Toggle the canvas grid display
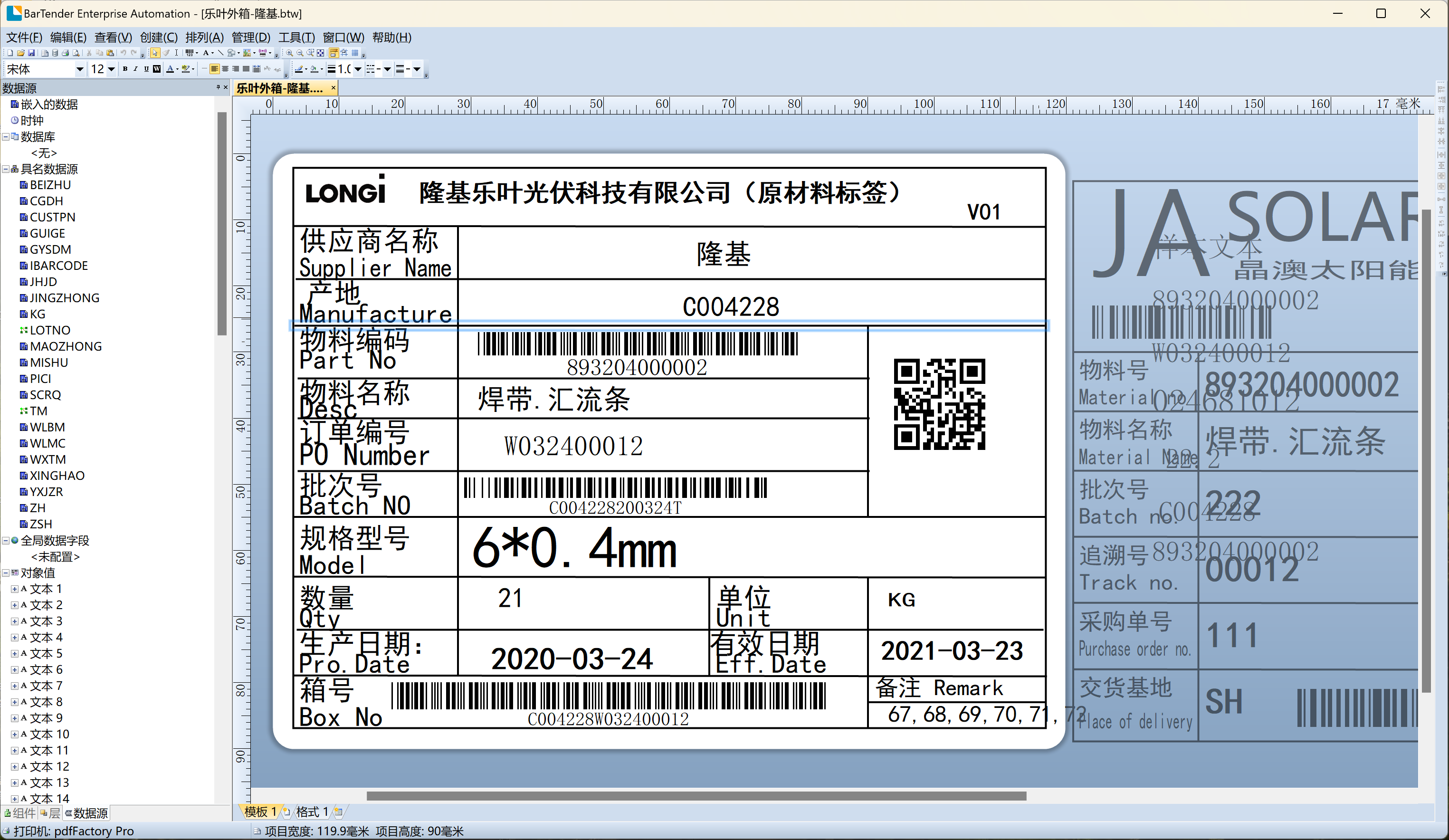The width and height of the screenshot is (1449, 840). click(355, 53)
